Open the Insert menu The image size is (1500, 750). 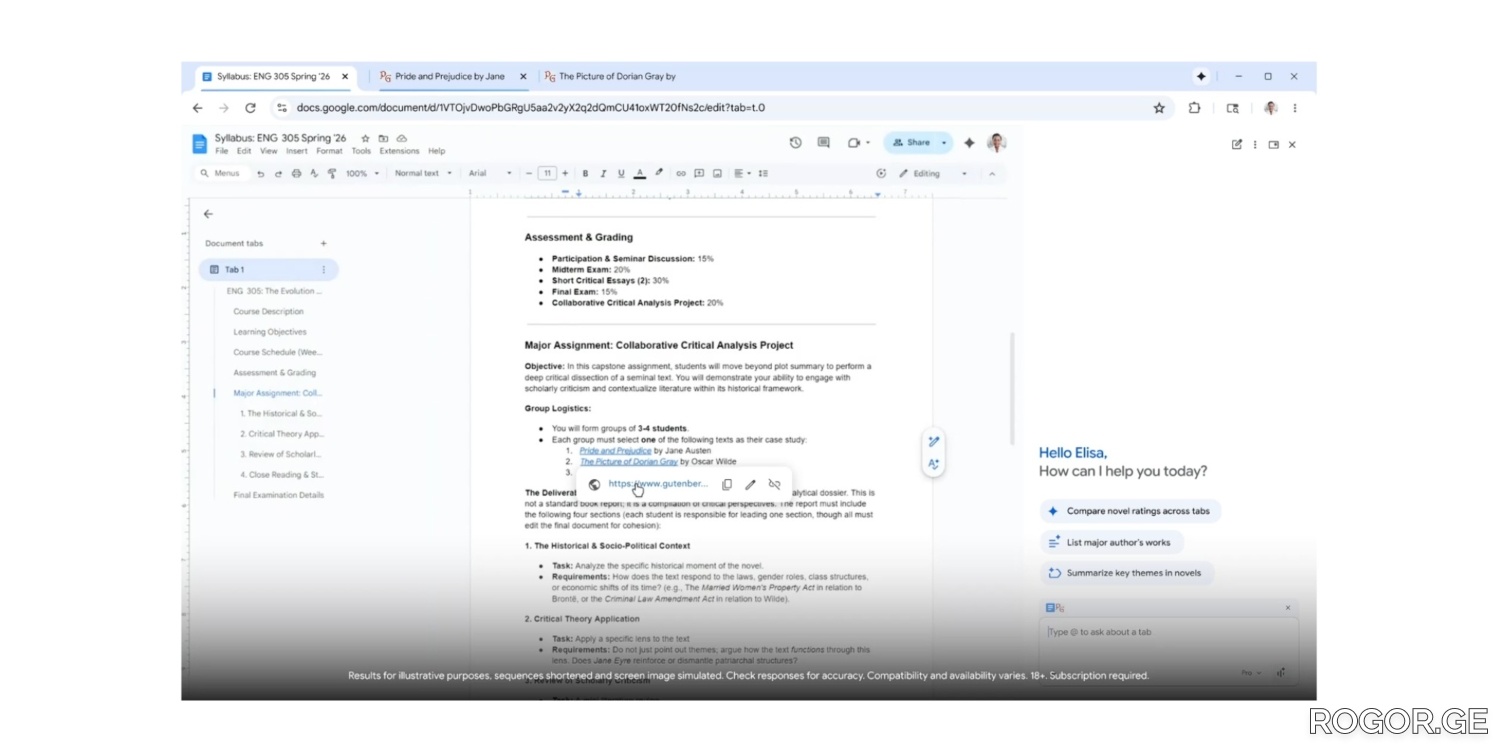point(297,152)
